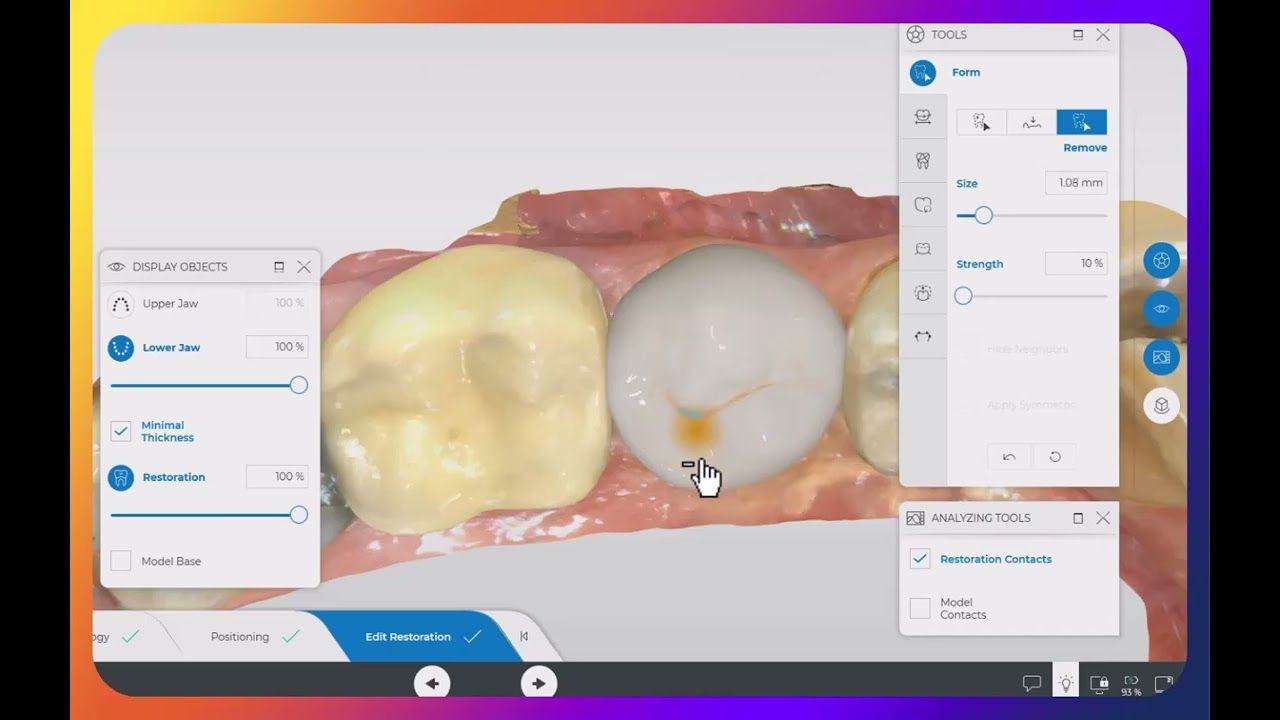
Task: Enable the Model Base checkbox
Action: click(x=121, y=561)
